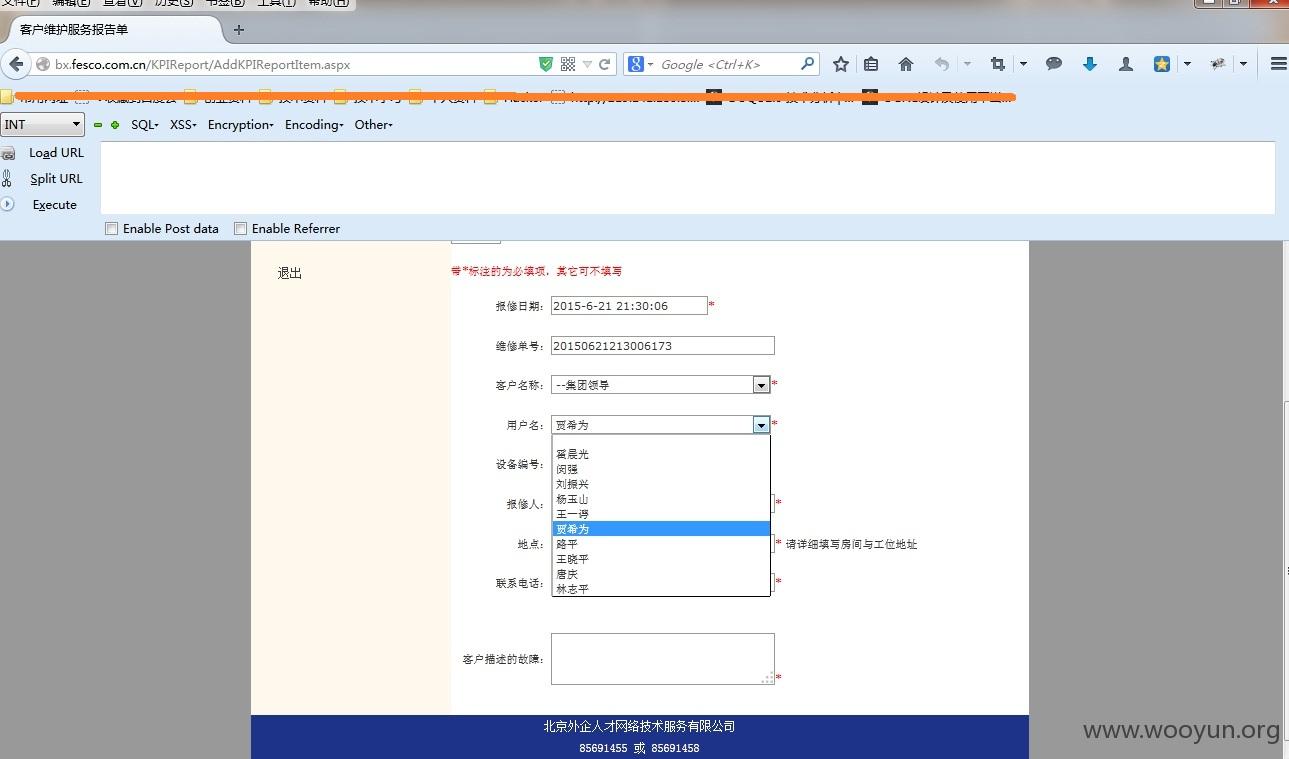Go back with browser back arrow
Image resolution: width=1289 pixels, height=759 pixels.
point(15,64)
